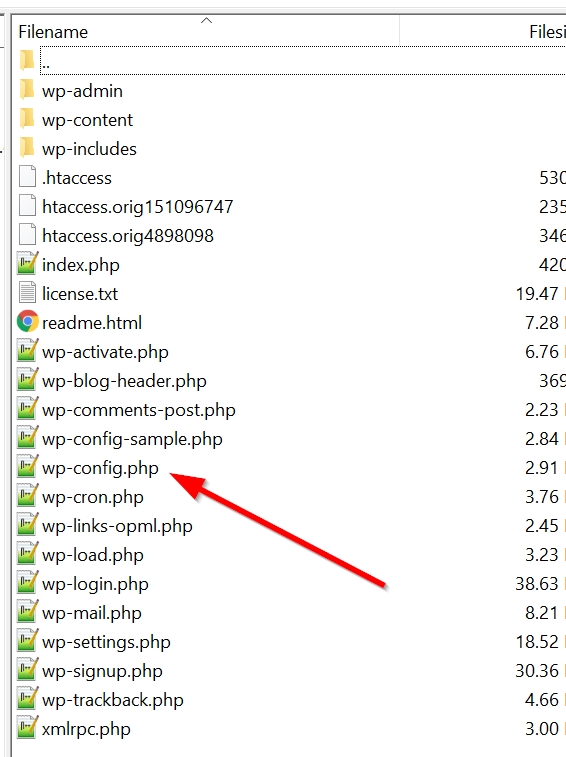Click the 19.47 size of license.txt
The height and width of the screenshot is (757, 566).
pos(537,294)
